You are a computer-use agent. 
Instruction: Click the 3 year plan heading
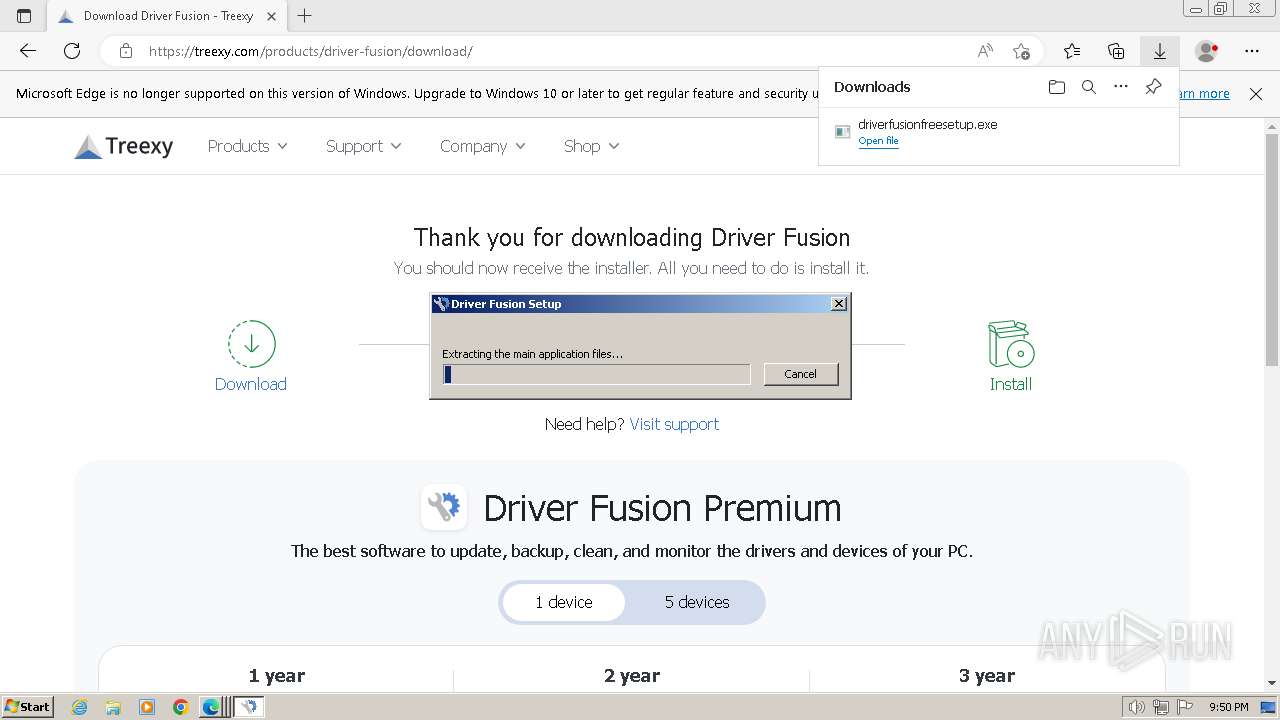[x=987, y=676]
